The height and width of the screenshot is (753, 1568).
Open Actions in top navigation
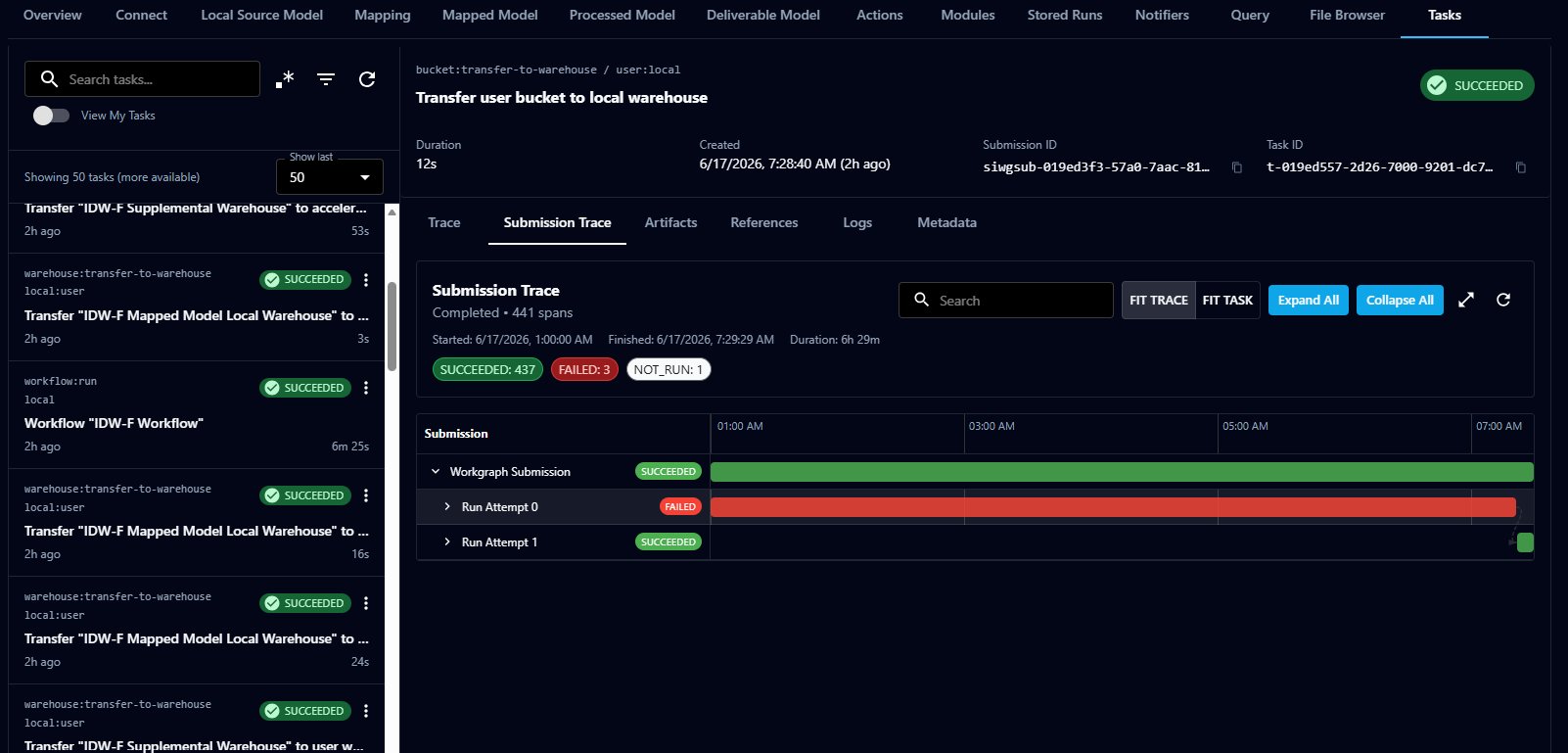click(880, 15)
